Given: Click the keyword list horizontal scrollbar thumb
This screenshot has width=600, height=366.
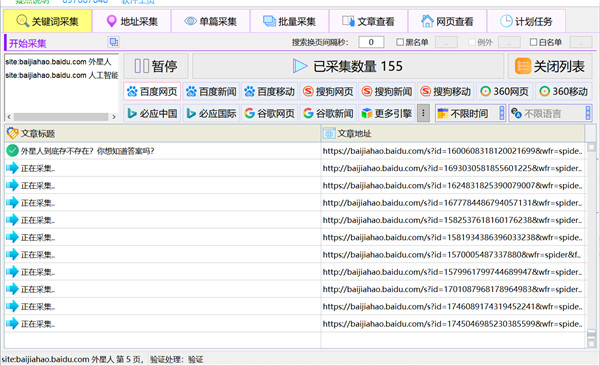Looking at the screenshot, I should click(x=61, y=117).
